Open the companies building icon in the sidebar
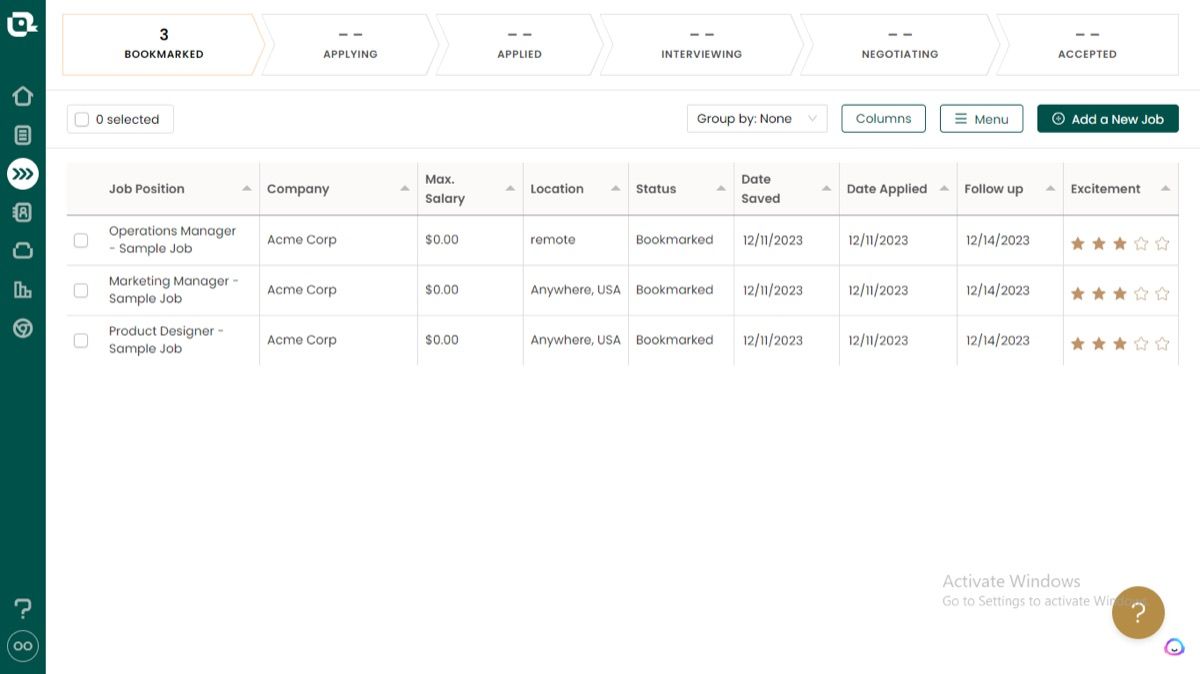Screen dimensions: 1200x674 [x=22, y=290]
